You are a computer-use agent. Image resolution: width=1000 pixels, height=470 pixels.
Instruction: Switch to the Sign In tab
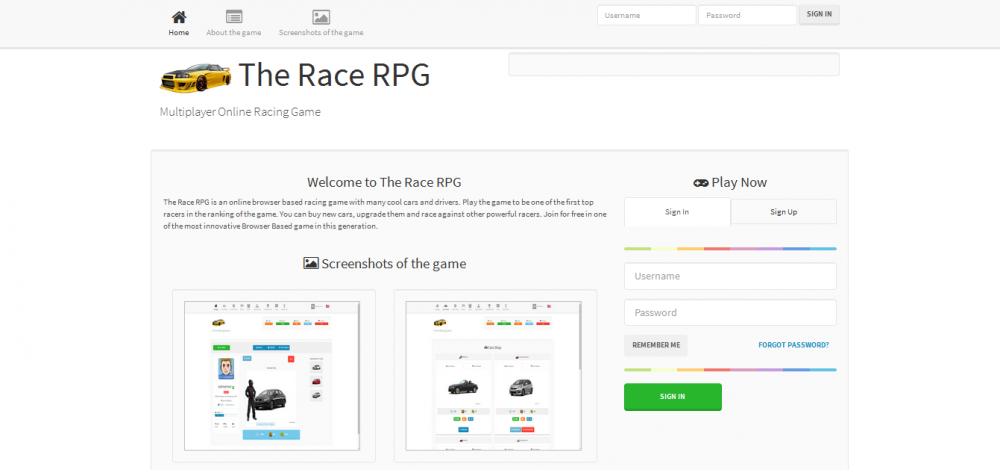point(677,212)
